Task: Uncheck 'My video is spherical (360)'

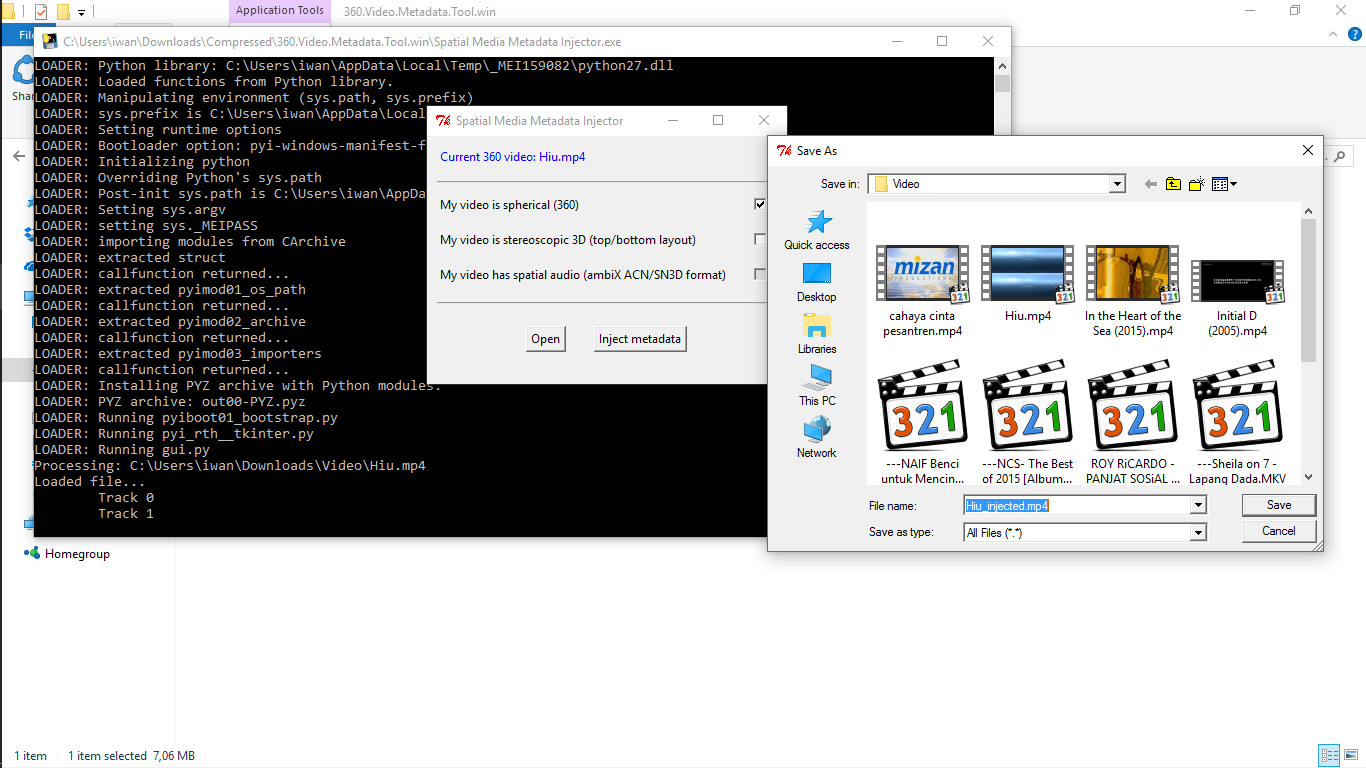Action: pos(759,204)
